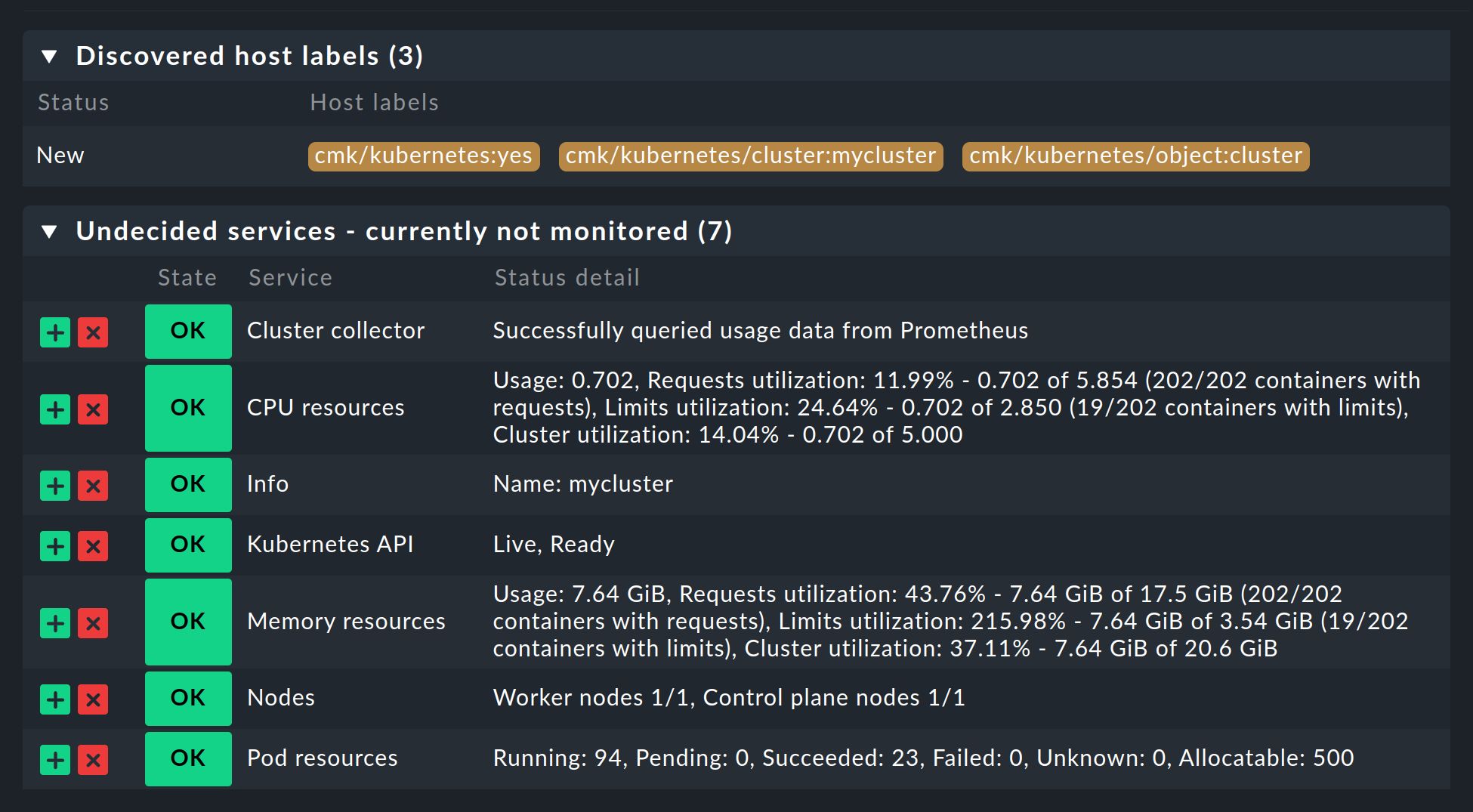Select the cmk/kubernetes/cluster:mycluster label
1473x812 pixels.
(750, 156)
